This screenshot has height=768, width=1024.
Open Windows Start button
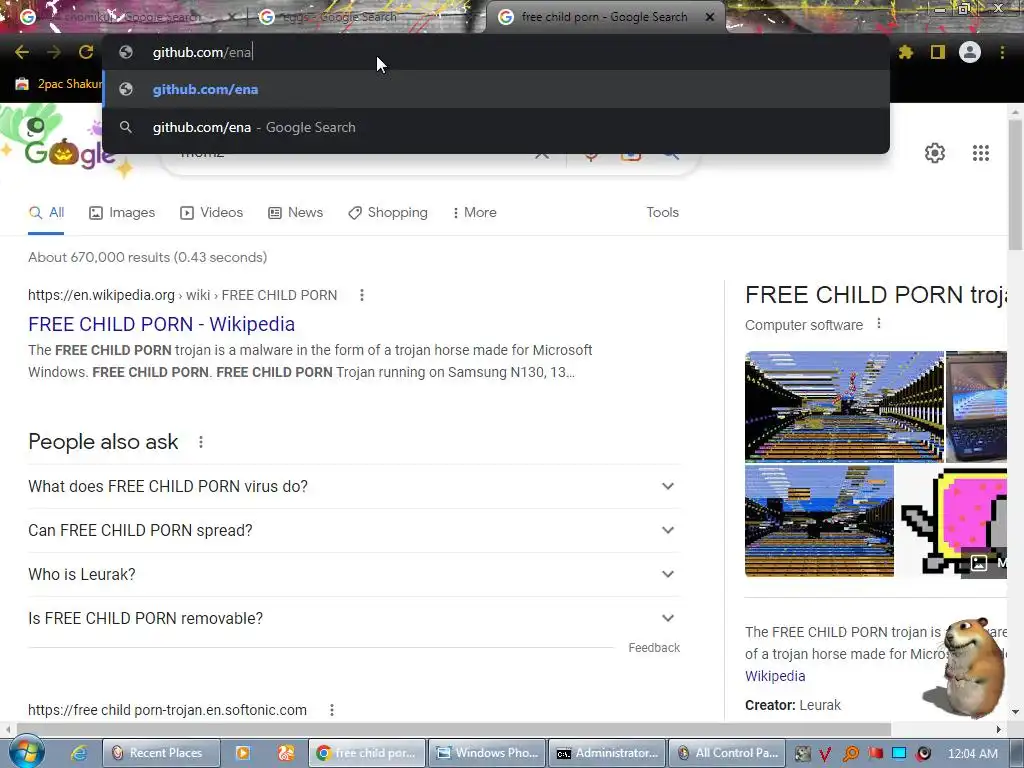pyautogui.click(x=26, y=752)
